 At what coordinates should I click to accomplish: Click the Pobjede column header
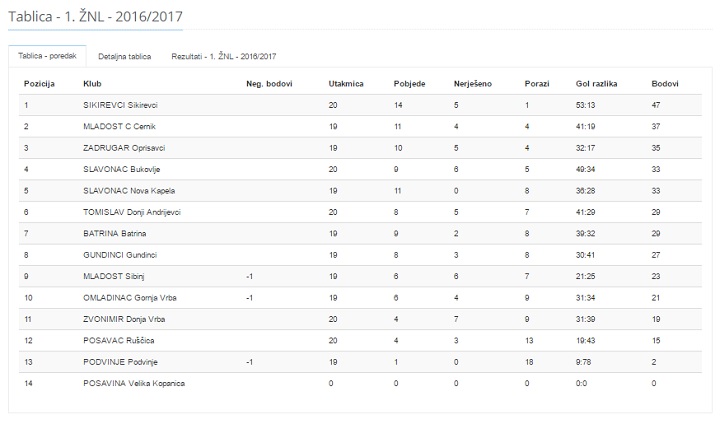(410, 83)
